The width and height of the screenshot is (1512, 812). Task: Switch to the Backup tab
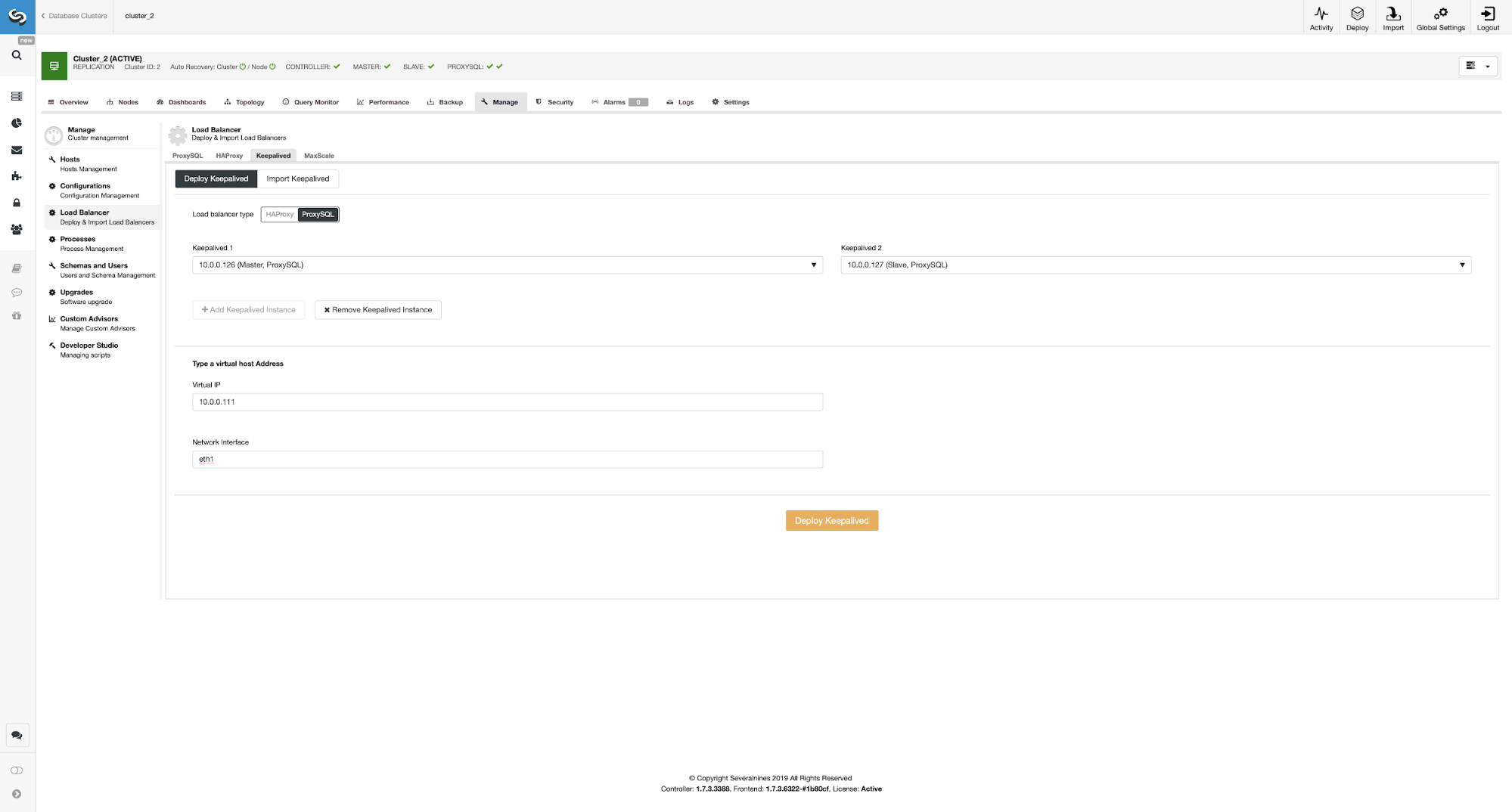coord(445,102)
